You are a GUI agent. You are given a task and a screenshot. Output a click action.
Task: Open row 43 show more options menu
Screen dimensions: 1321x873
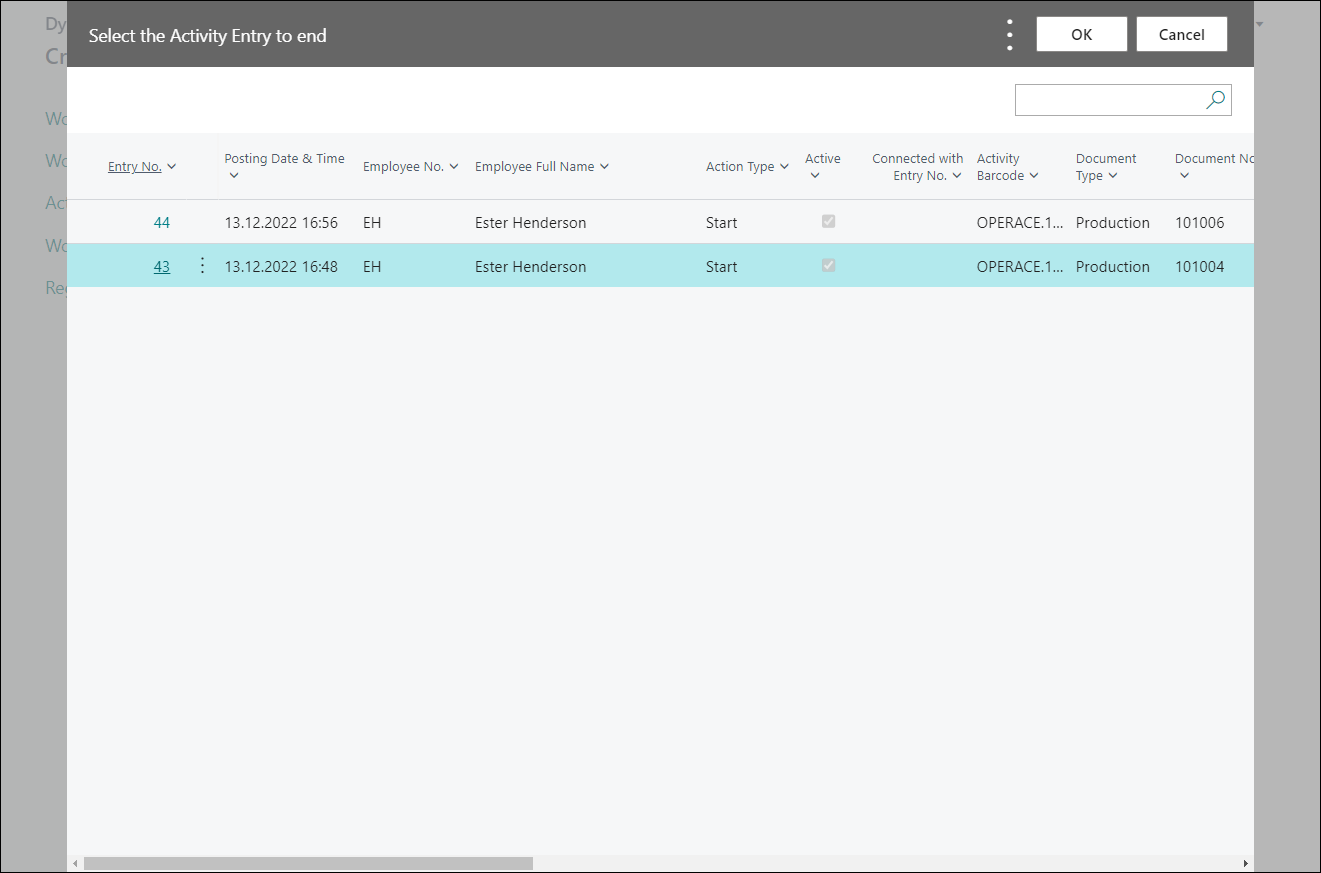pyautogui.click(x=202, y=266)
